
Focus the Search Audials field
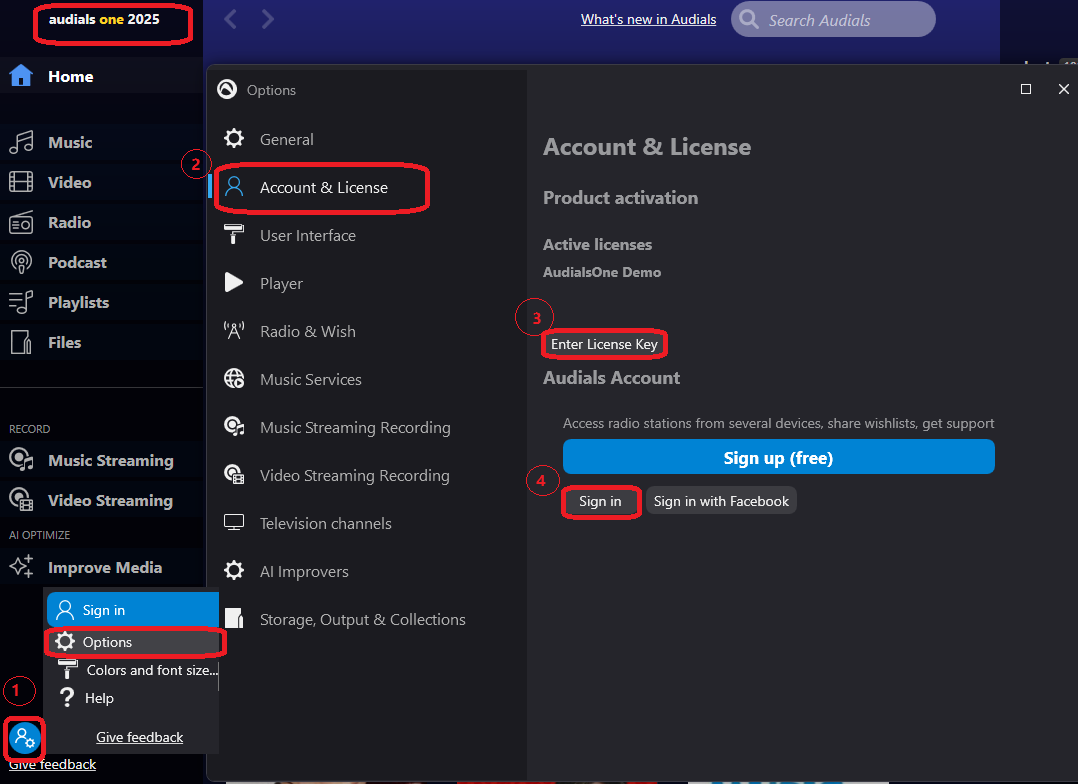(x=833, y=19)
